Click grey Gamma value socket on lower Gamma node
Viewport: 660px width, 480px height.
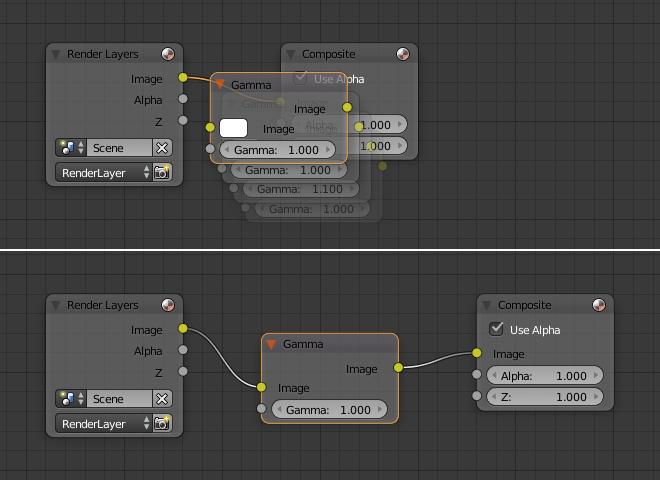point(261,408)
